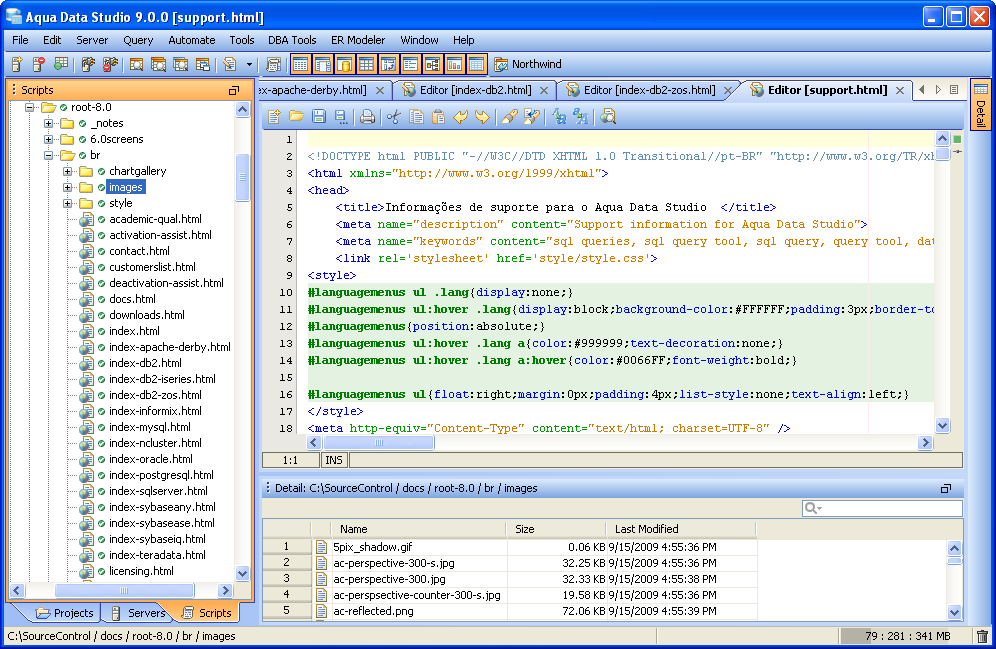This screenshot has height=649, width=996.
Task: Click the Undo arrow icon
Action: 461,117
